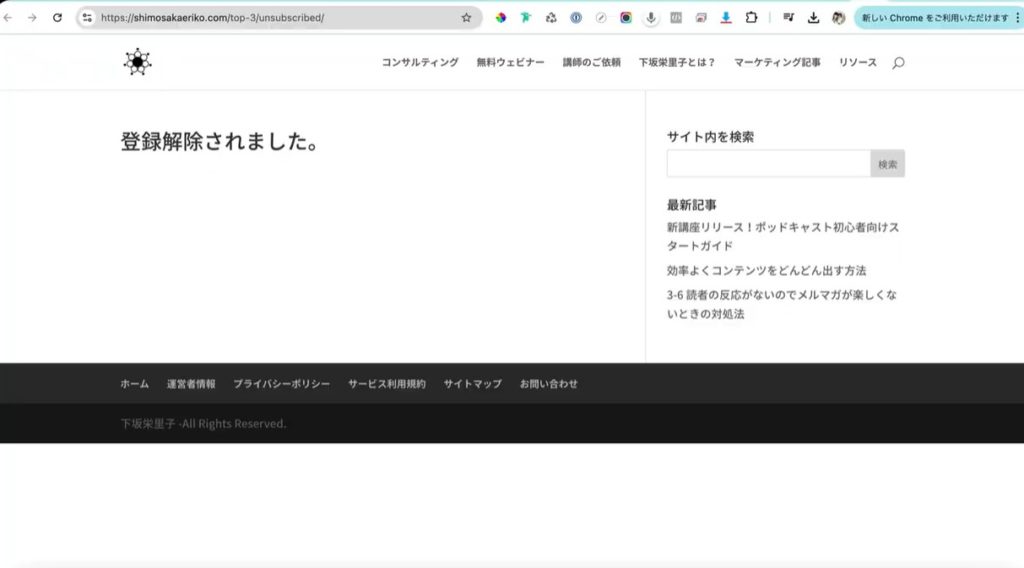This screenshot has width=1024, height=568.
Task: Open the 効率よくコンテンツをどんどん出す方法 article link
Action: pos(766,270)
